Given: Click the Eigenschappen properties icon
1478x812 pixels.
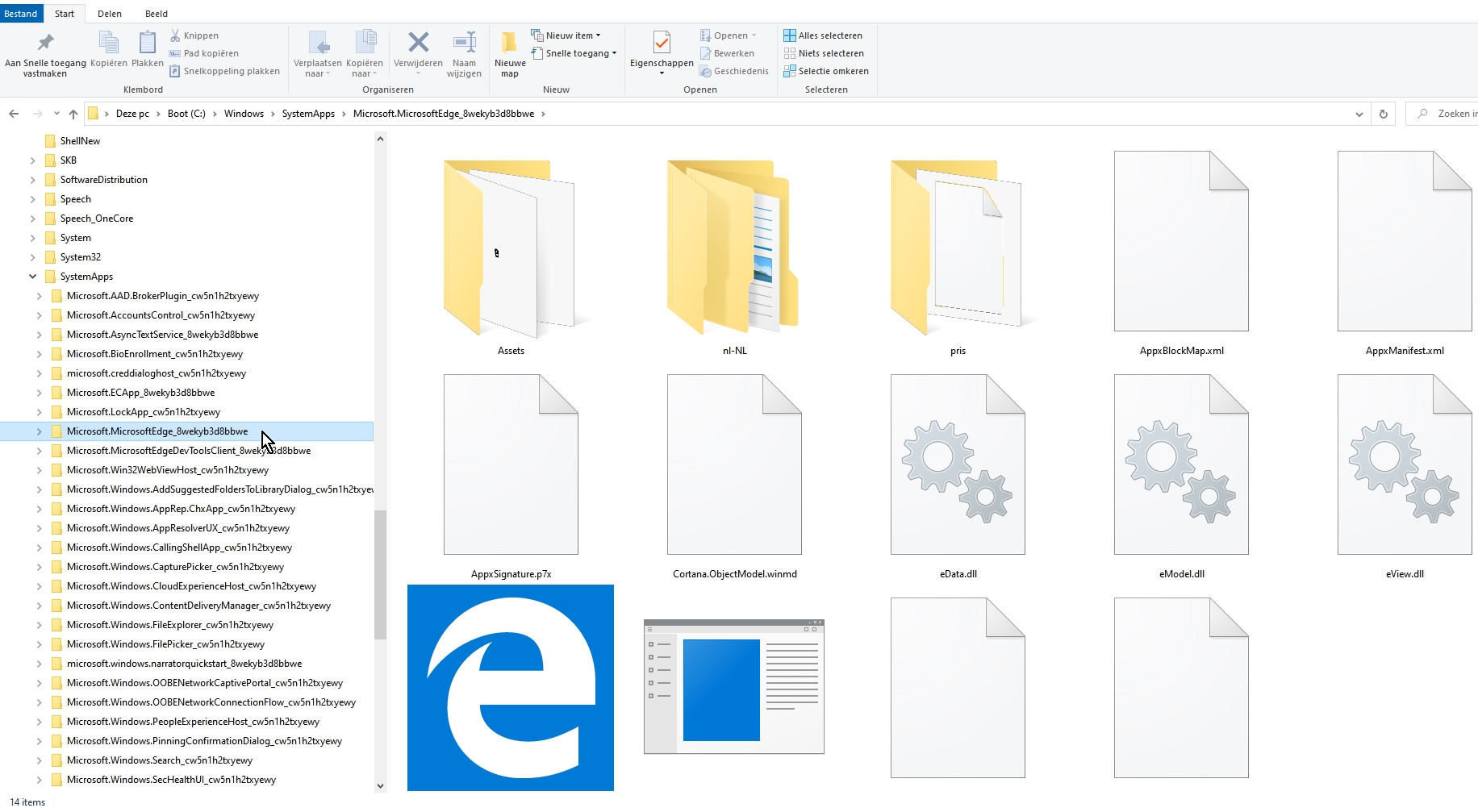Looking at the screenshot, I should click(661, 44).
